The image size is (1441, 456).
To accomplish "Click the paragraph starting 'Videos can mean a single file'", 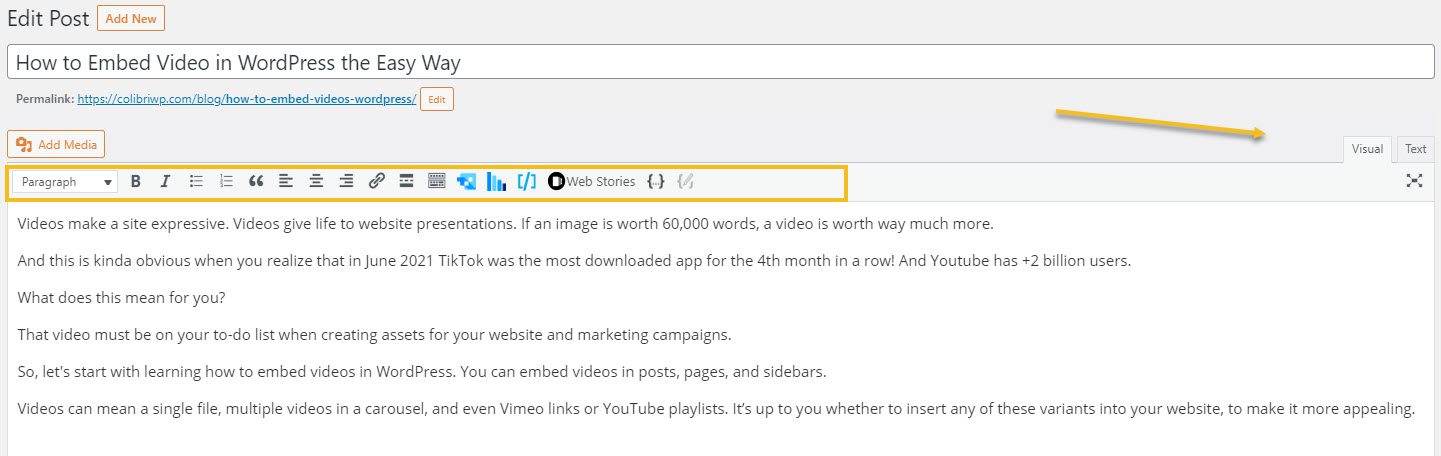I will (x=716, y=408).
